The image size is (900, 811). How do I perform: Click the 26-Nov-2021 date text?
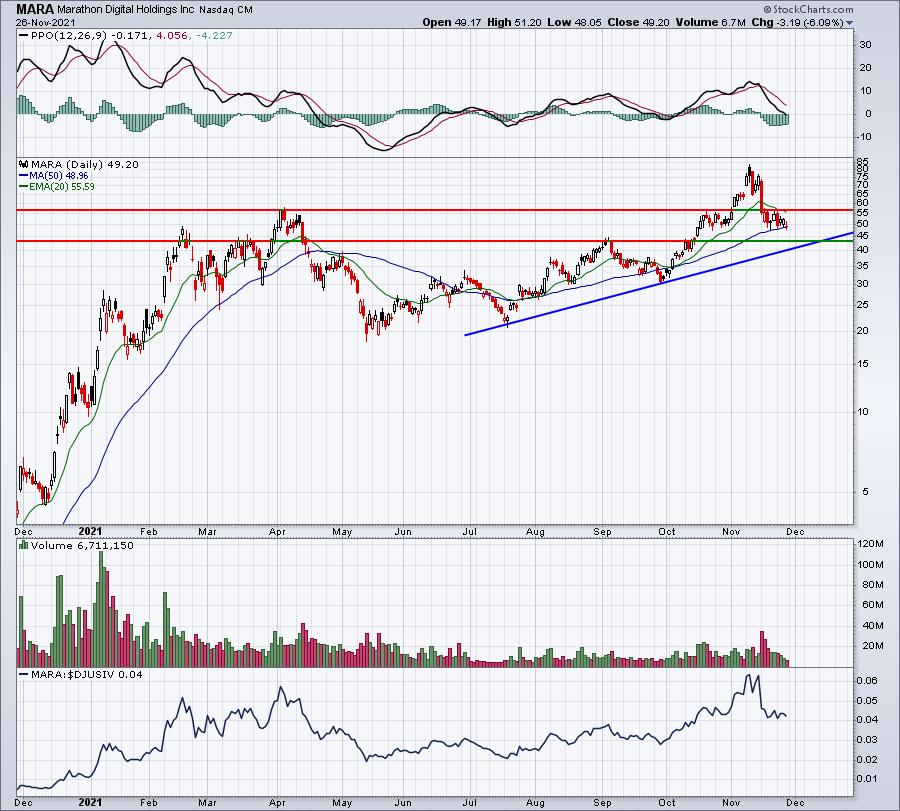click(x=40, y=22)
